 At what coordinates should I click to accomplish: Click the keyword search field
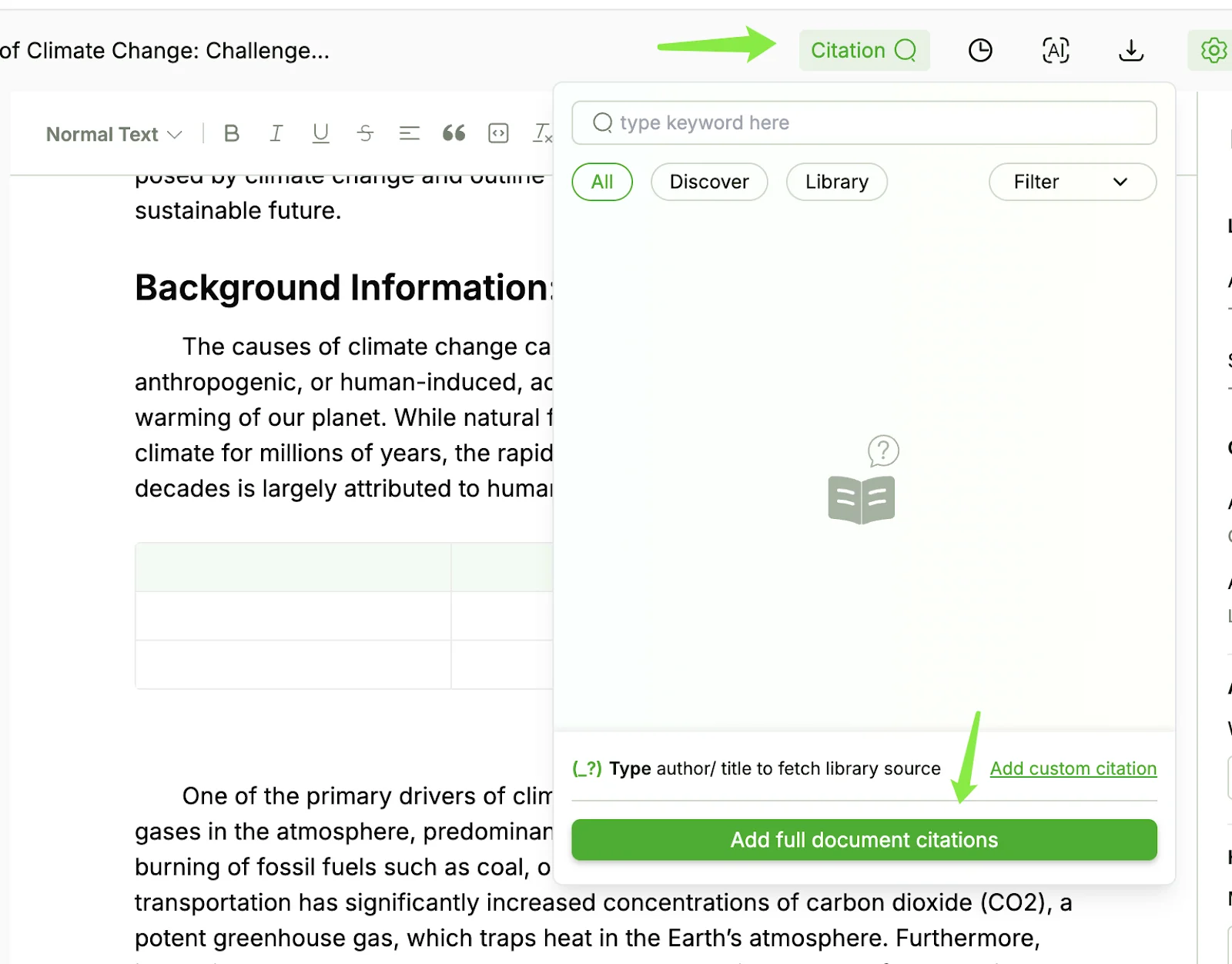pos(864,123)
